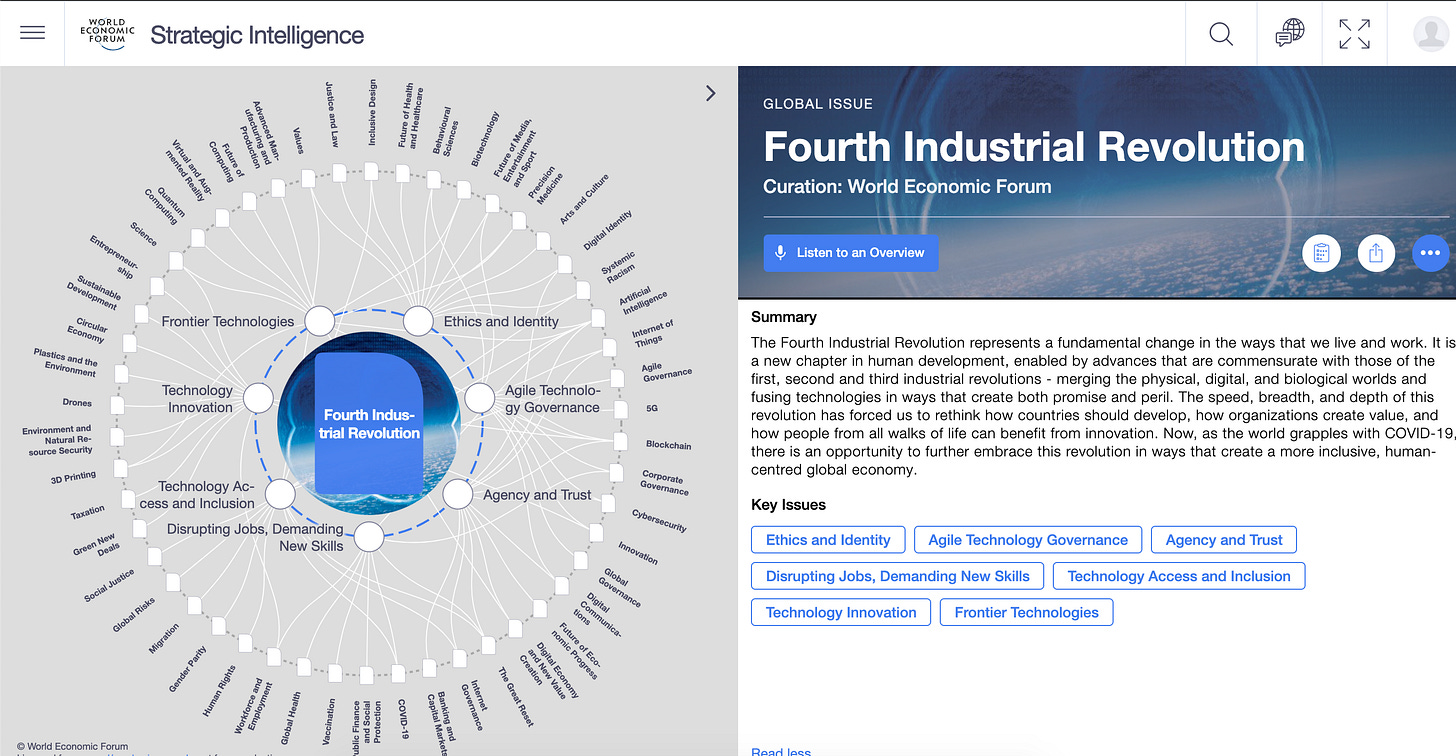Select The Great Reset topic
The height and width of the screenshot is (756, 1456).
pos(516,697)
